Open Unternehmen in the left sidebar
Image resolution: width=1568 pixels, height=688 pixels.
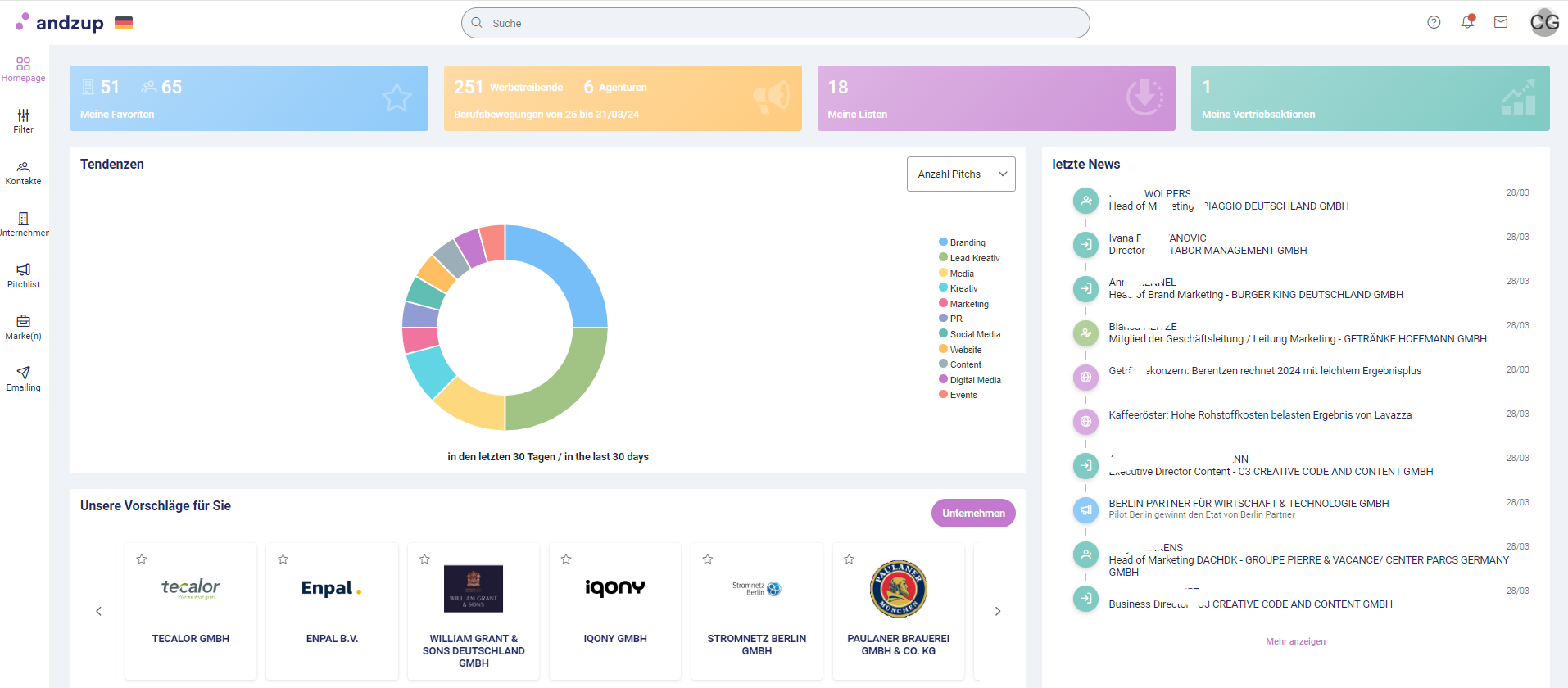[x=23, y=224]
